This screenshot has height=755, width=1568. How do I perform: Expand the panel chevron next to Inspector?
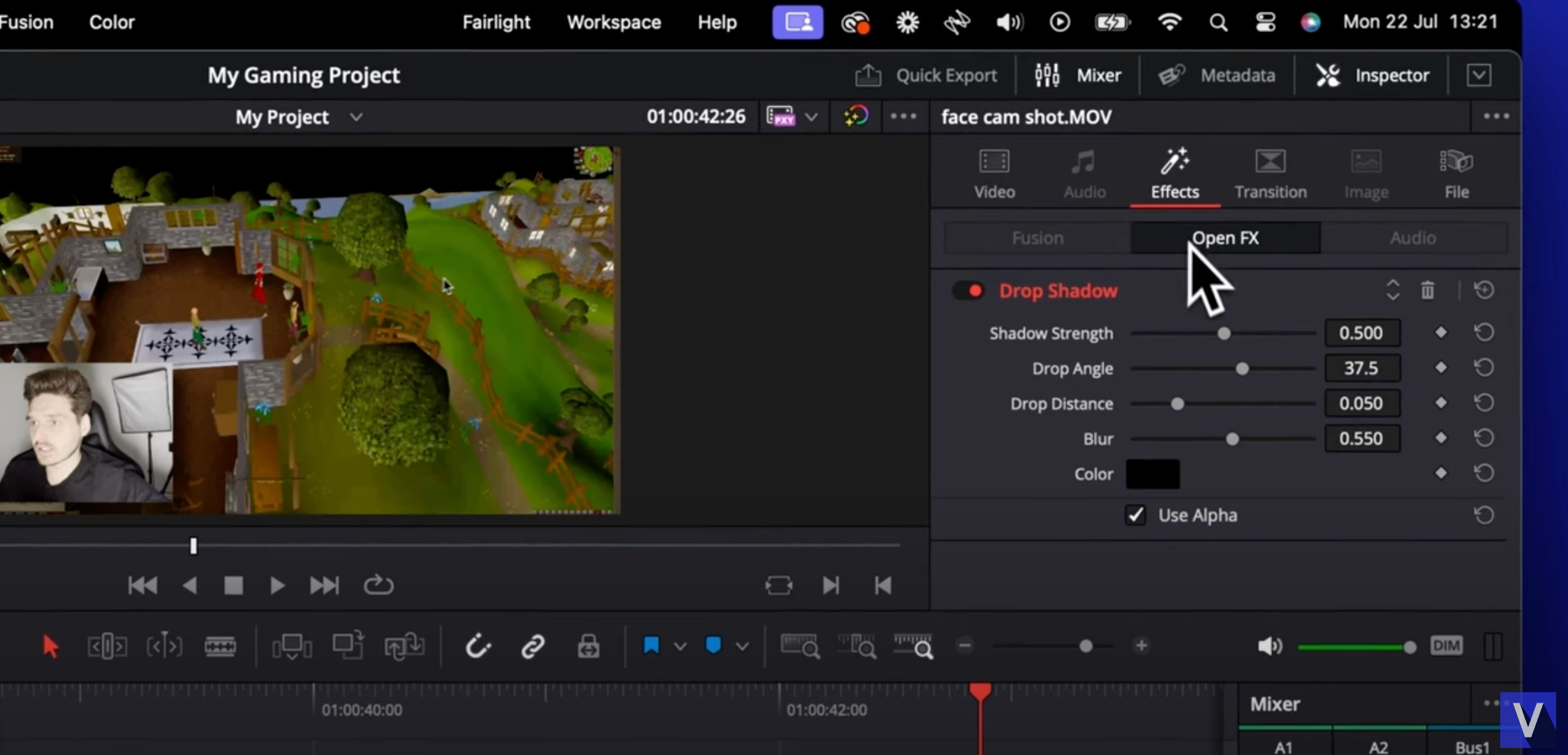click(x=1479, y=75)
